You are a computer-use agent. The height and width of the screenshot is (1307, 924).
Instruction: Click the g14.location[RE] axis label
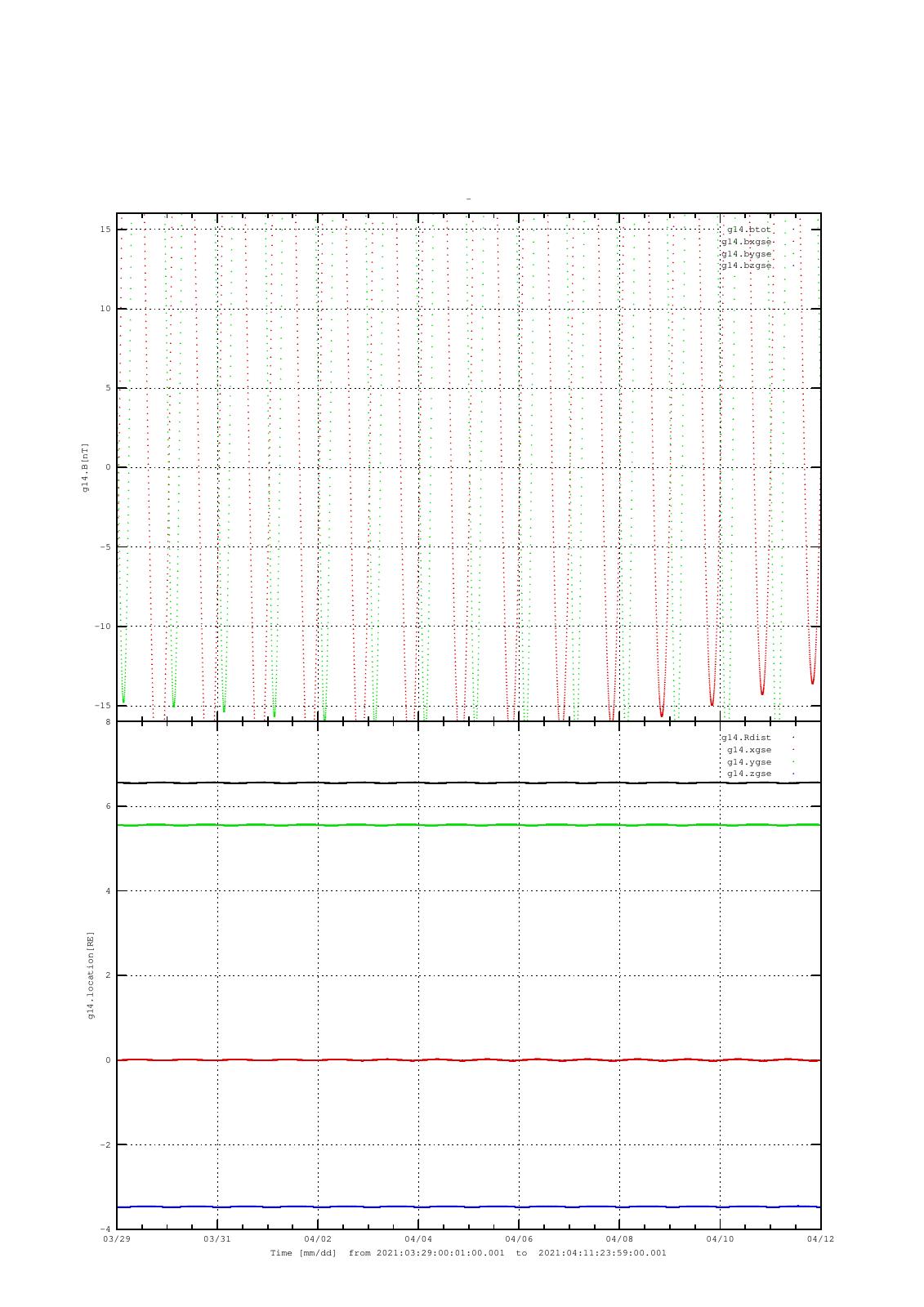[x=91, y=975]
